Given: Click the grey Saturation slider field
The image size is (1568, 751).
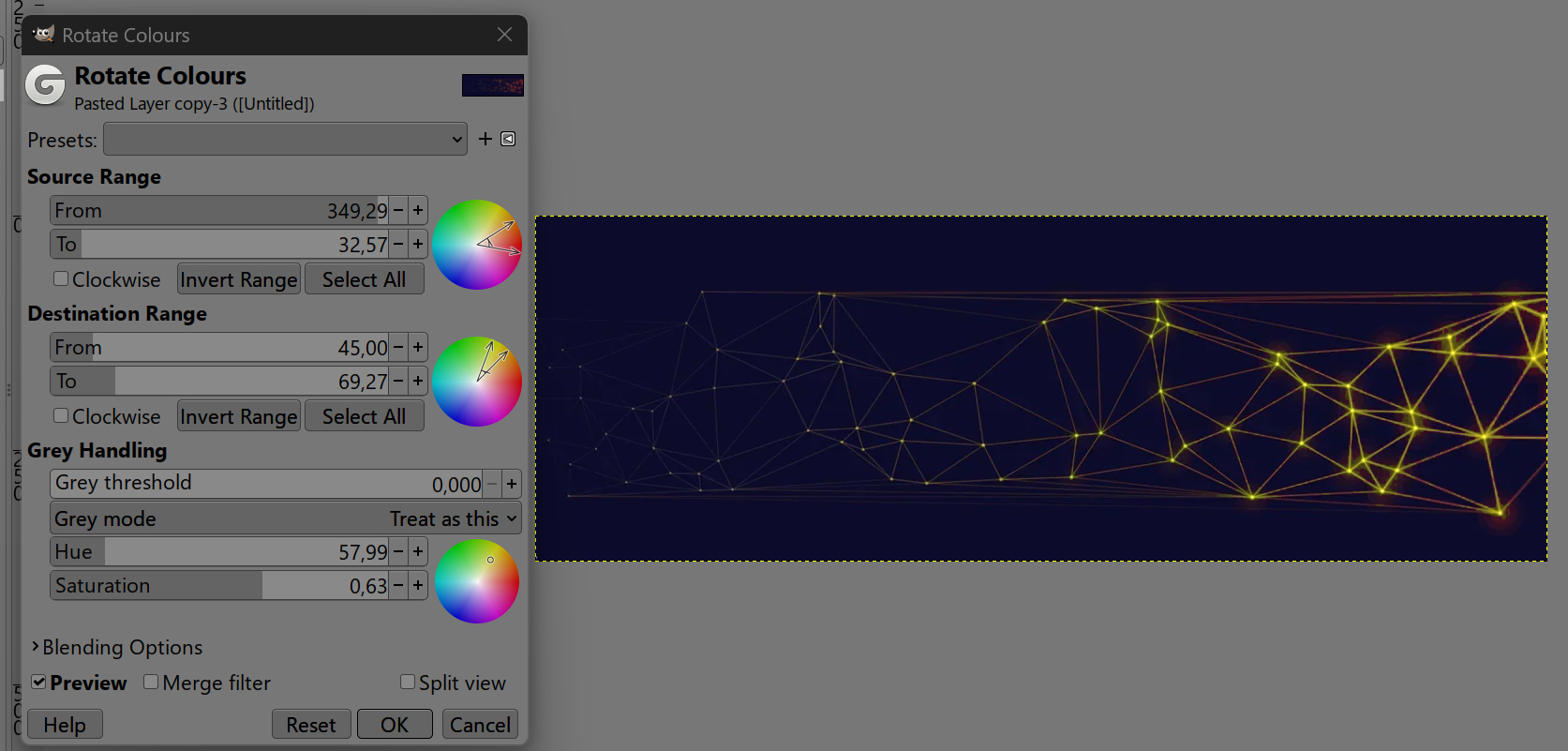Looking at the screenshot, I should pos(219,585).
